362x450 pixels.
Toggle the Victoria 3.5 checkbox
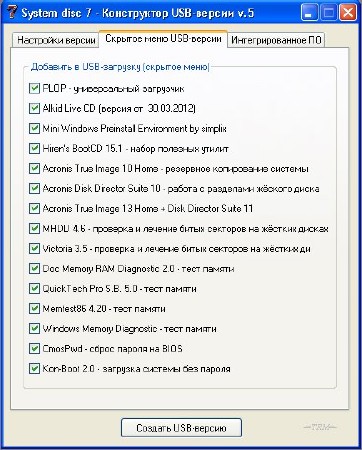pos(34,248)
